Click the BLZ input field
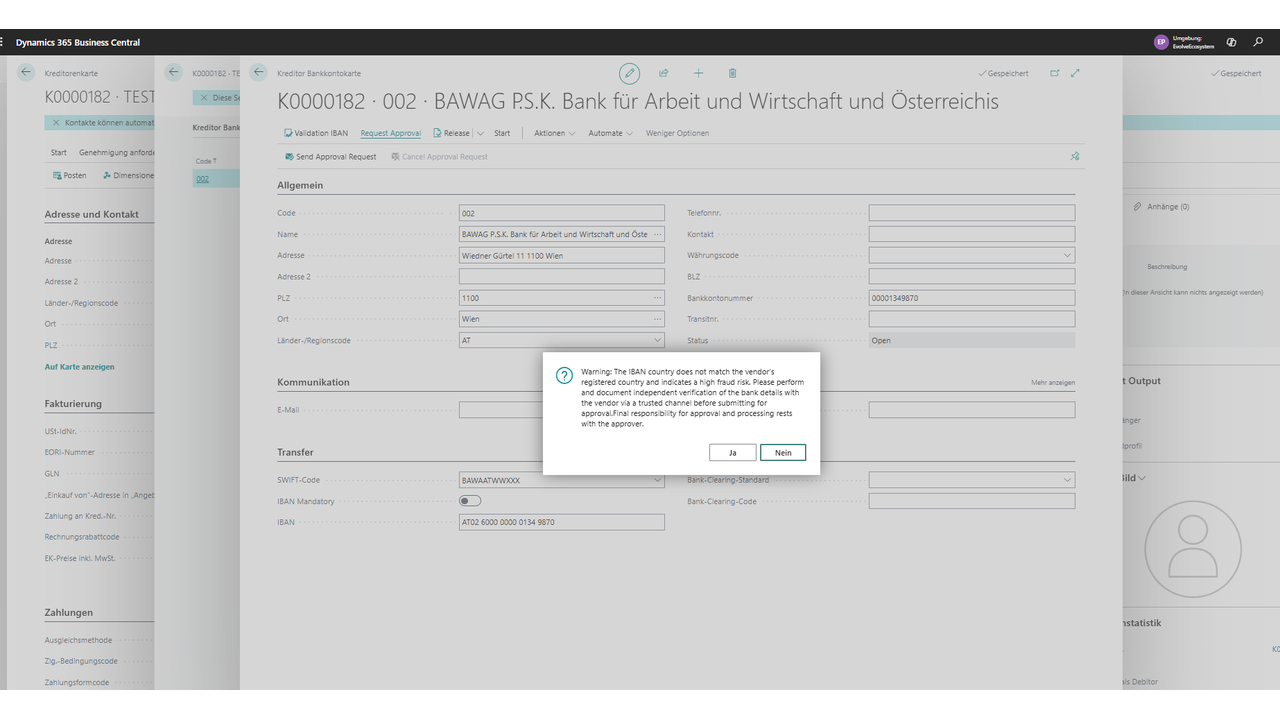Viewport: 1280px width, 720px height. (972, 276)
